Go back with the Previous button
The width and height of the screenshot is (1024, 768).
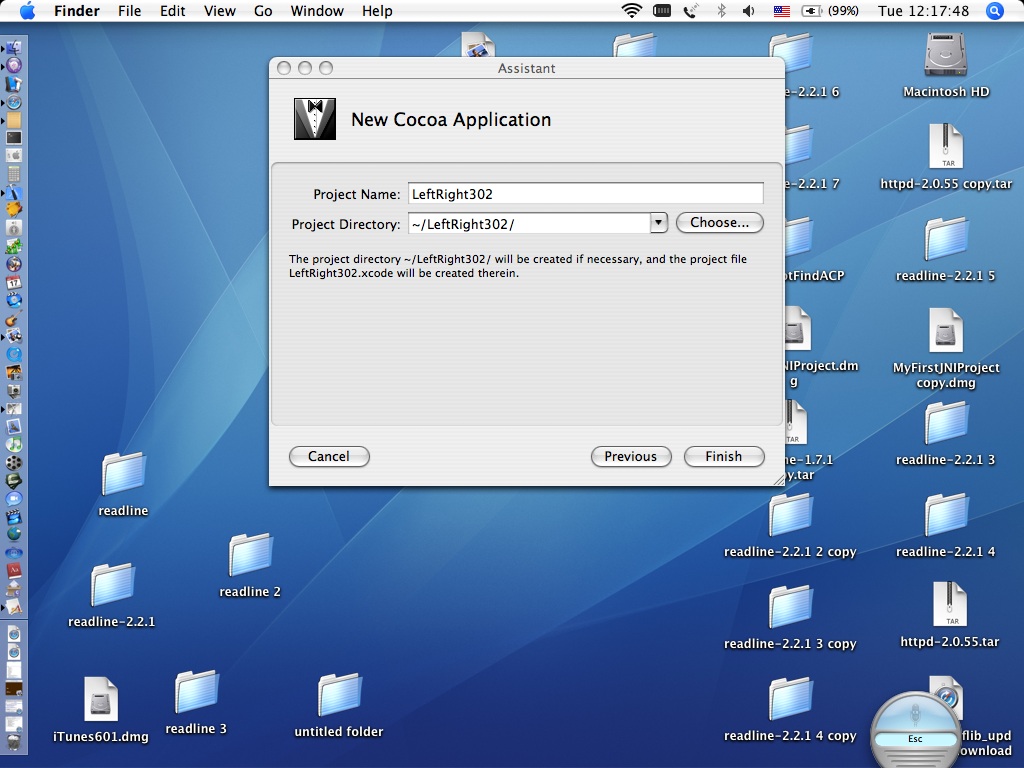coord(631,456)
